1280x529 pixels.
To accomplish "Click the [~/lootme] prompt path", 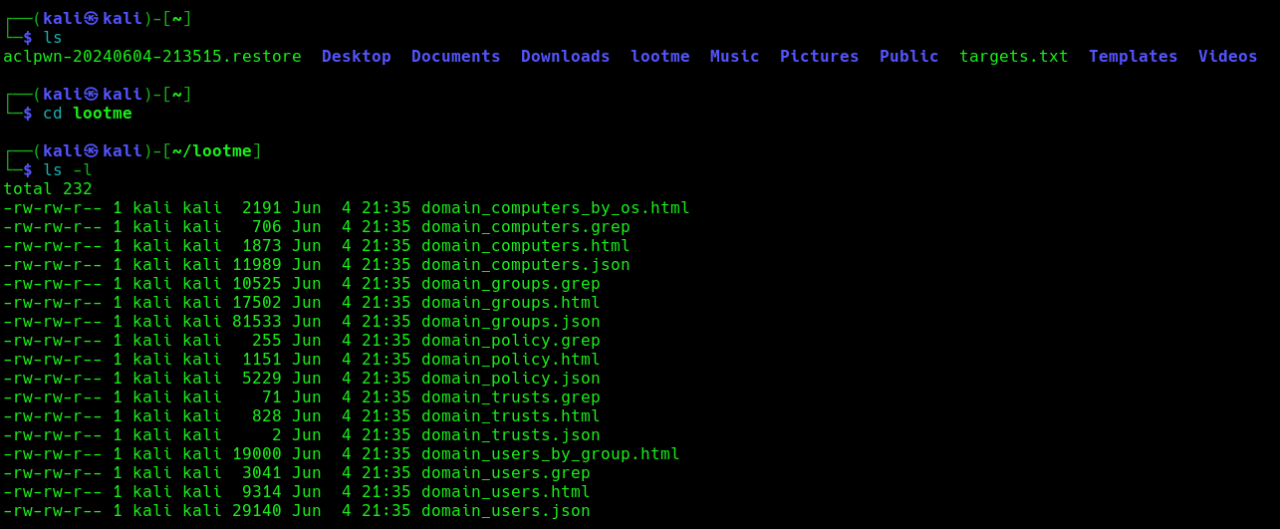I will [212, 151].
